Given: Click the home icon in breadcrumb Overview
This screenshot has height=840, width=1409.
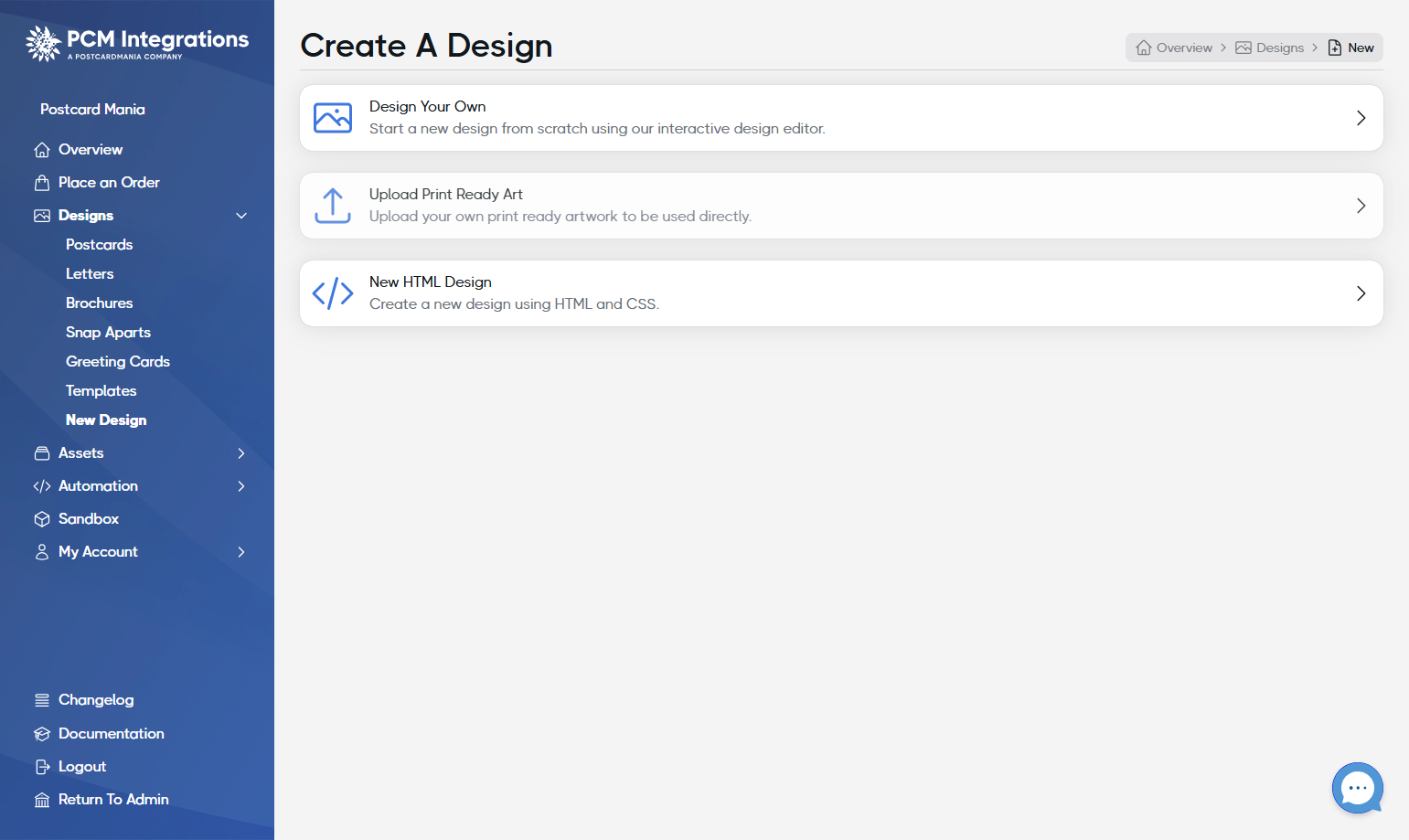Looking at the screenshot, I should [x=1144, y=48].
